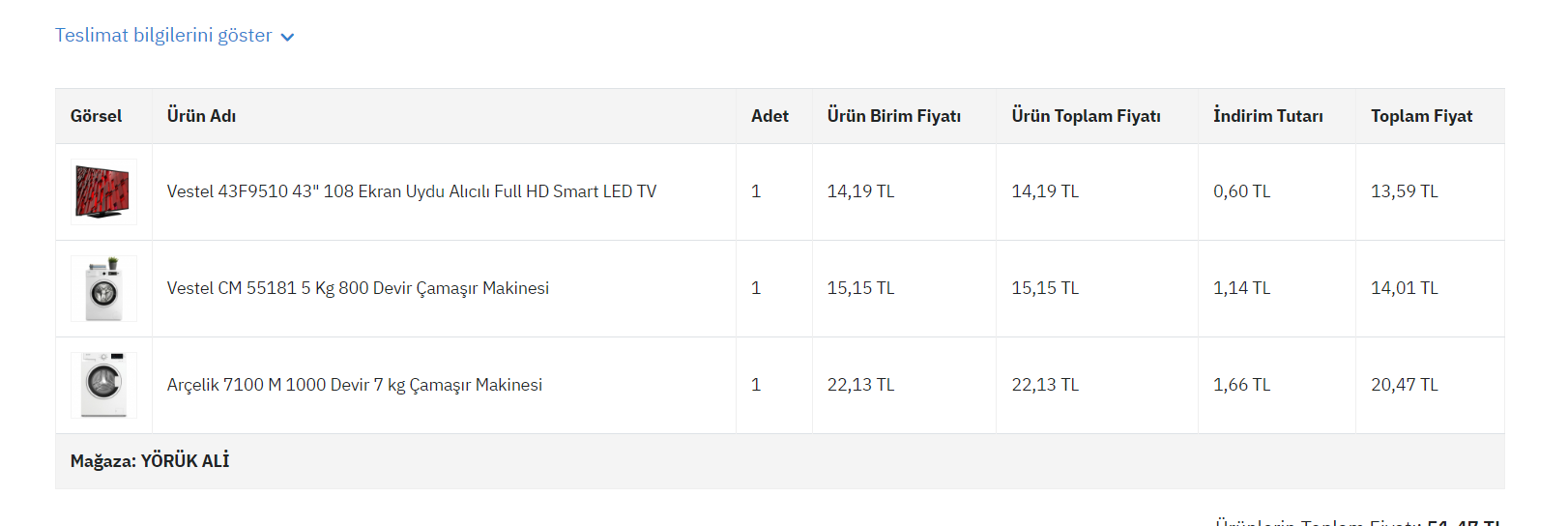Viewport: 1568px width, 526px height.
Task: Open the Vestel CM 55181 washer thumbnail
Action: coord(103,288)
